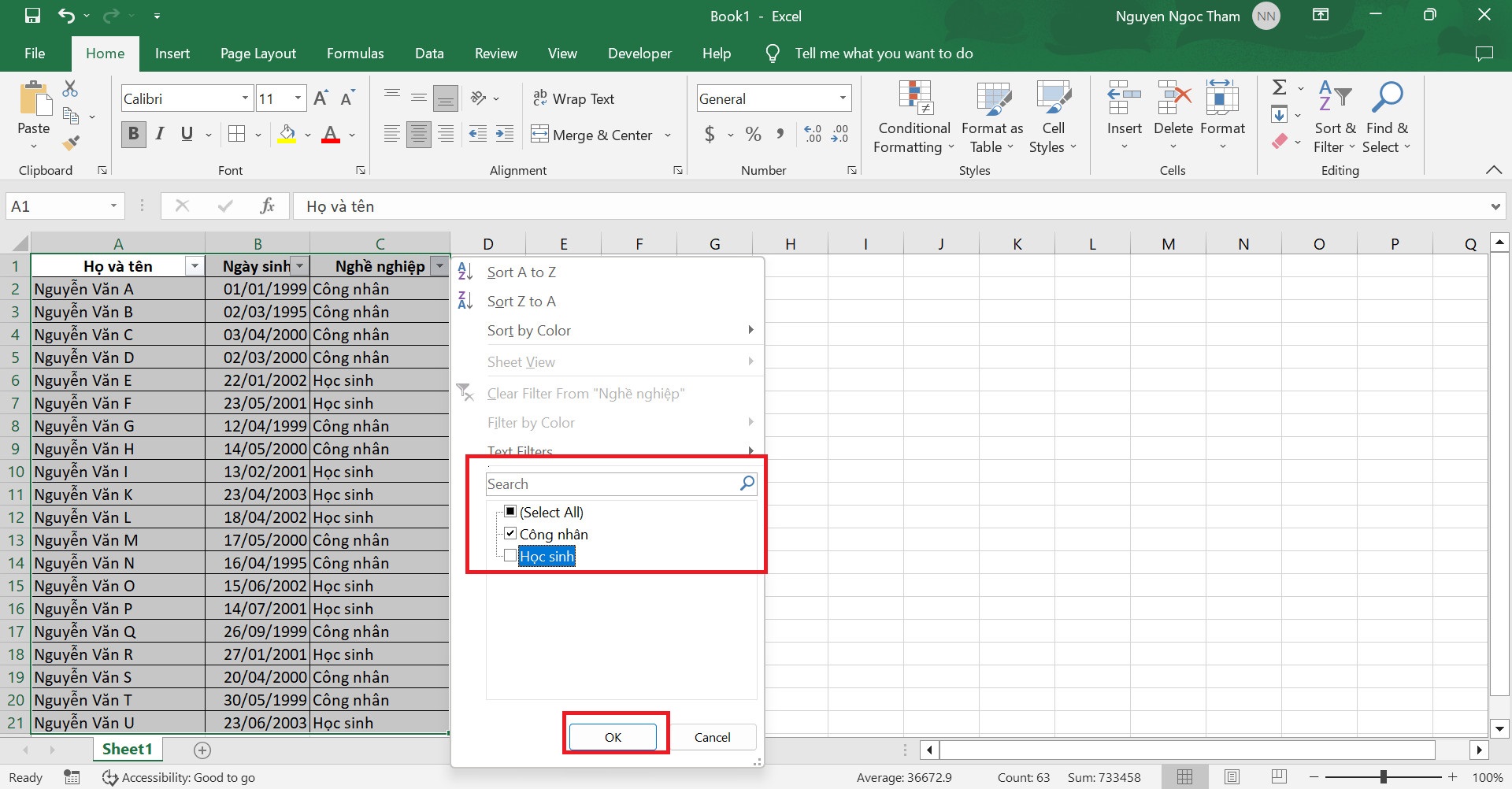
Task: Click Delete cells icon
Action: pyautogui.click(x=1173, y=98)
